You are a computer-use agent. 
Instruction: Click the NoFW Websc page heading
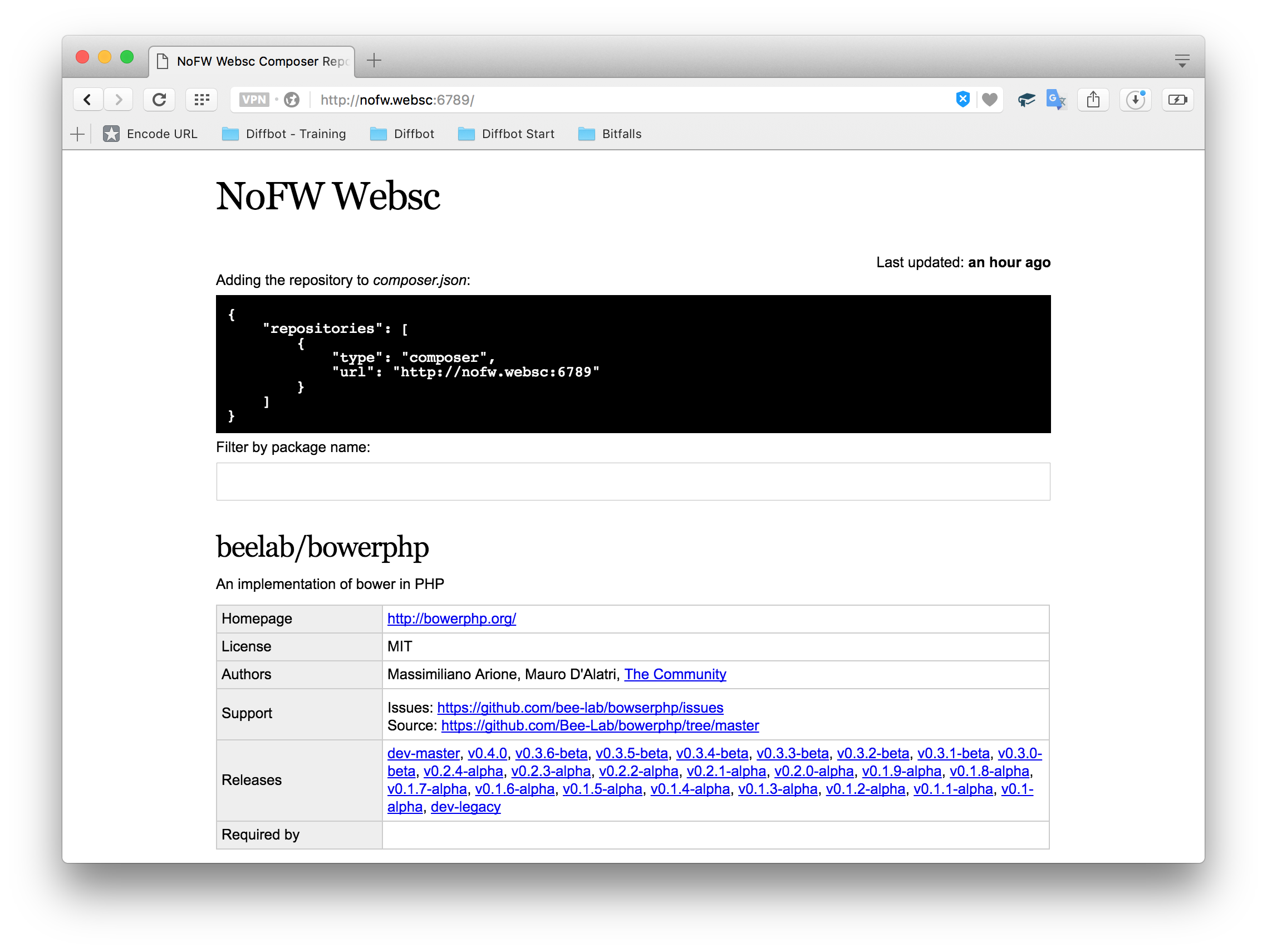[x=328, y=196]
